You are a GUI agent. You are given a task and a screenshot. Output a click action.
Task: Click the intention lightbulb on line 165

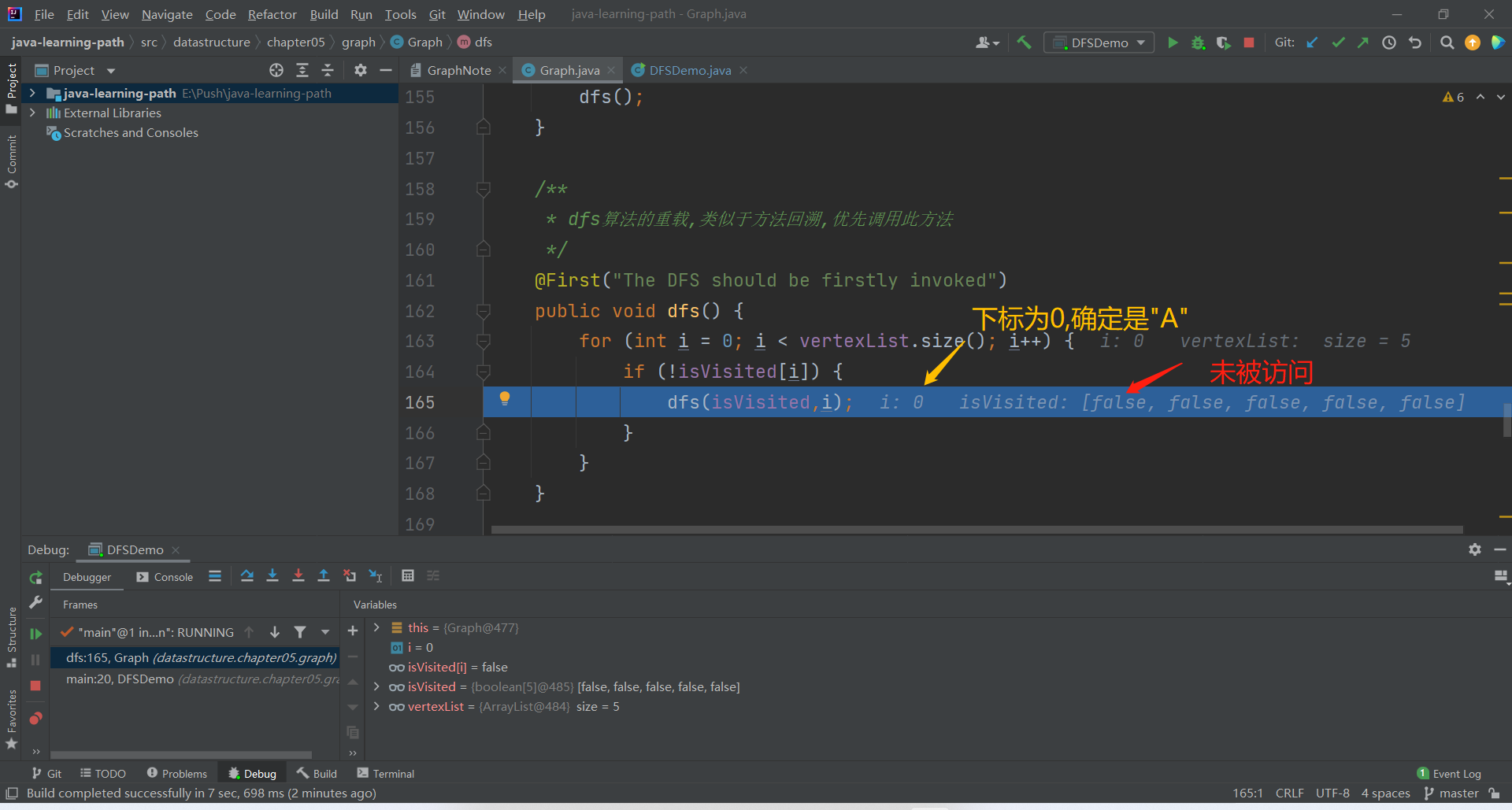click(x=505, y=398)
